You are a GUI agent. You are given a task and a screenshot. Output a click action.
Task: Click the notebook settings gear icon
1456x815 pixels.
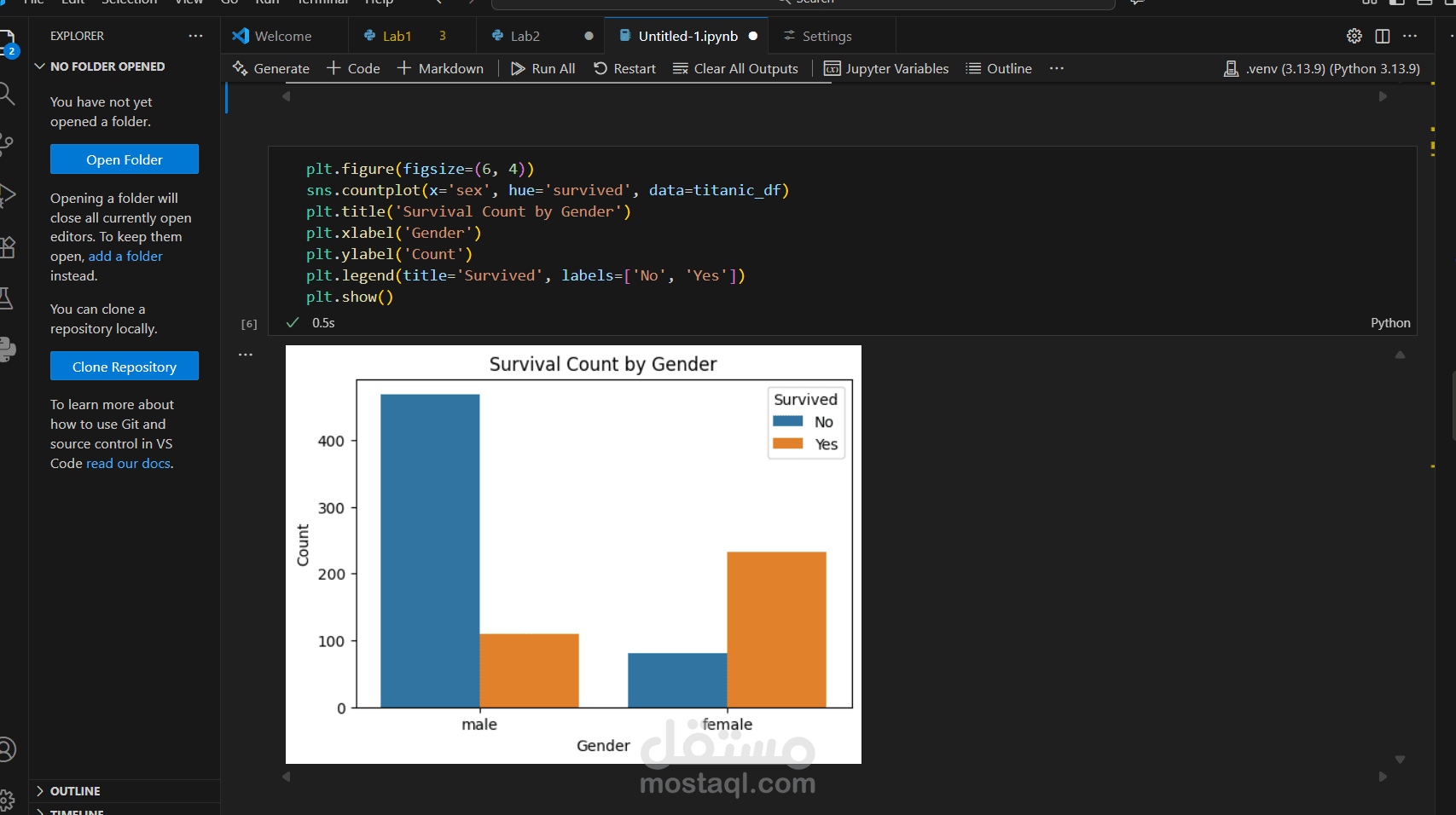(1354, 36)
